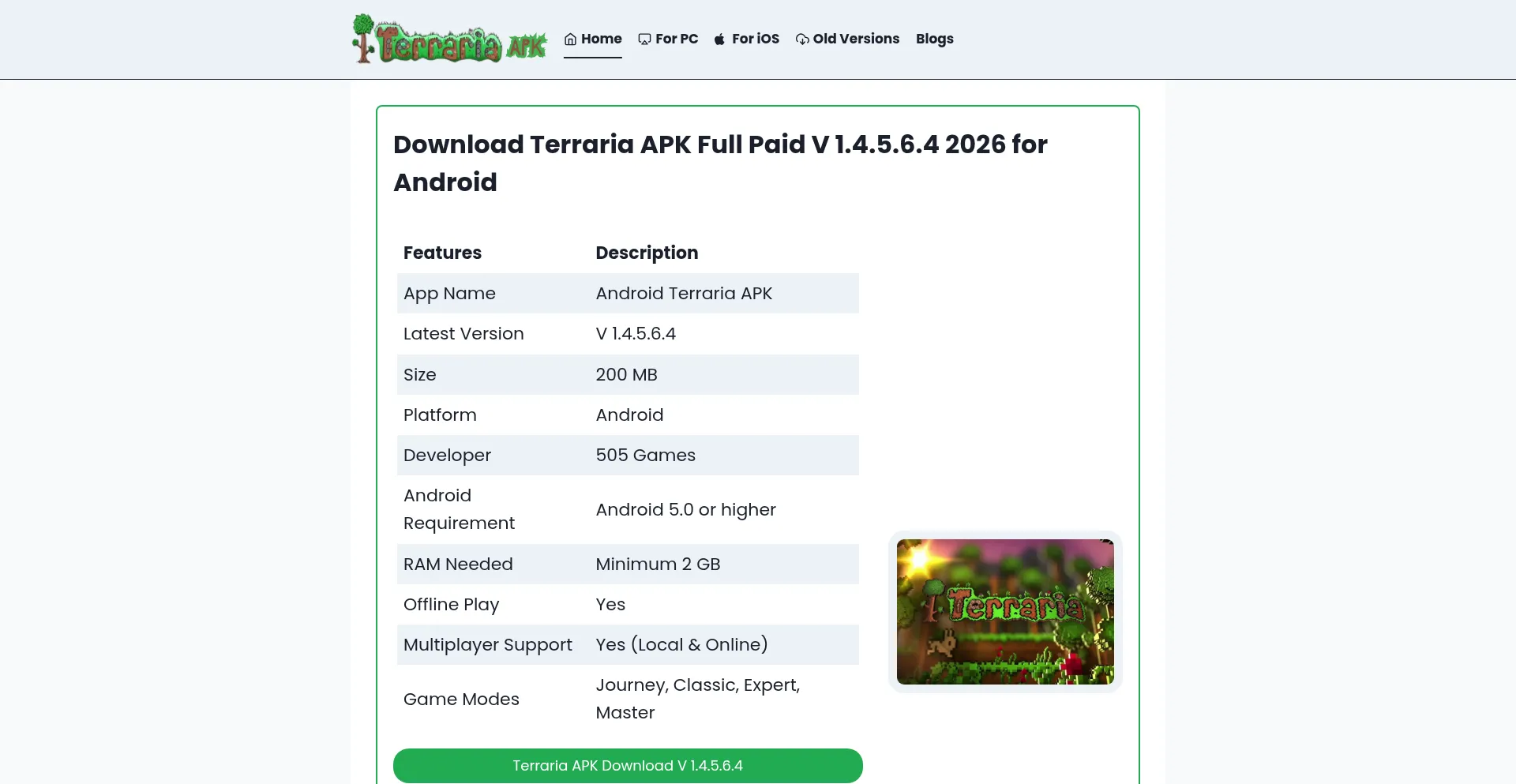Click the Android Terraria APK value
1516x784 pixels.
(684, 294)
